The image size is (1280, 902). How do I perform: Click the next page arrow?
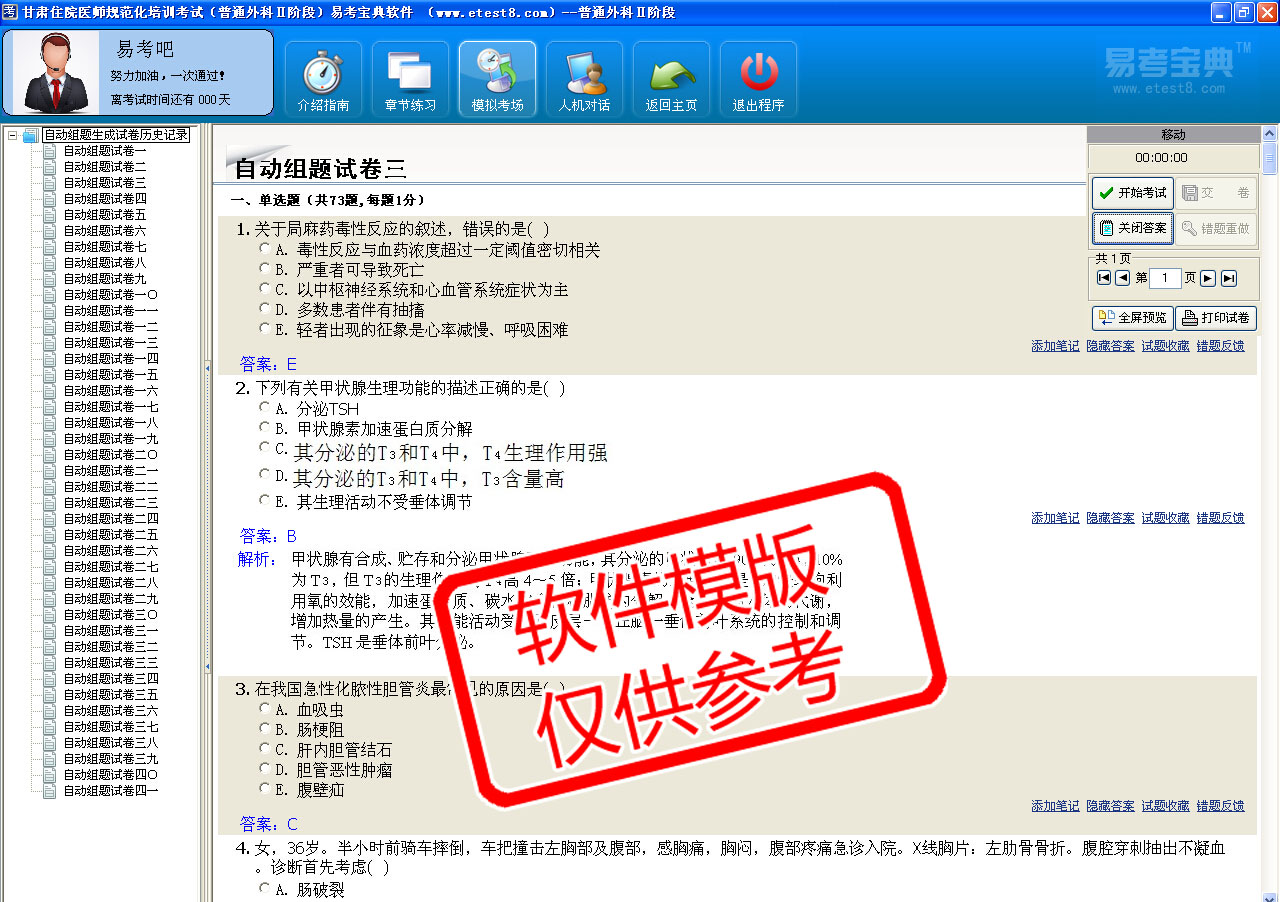pyautogui.click(x=1208, y=278)
